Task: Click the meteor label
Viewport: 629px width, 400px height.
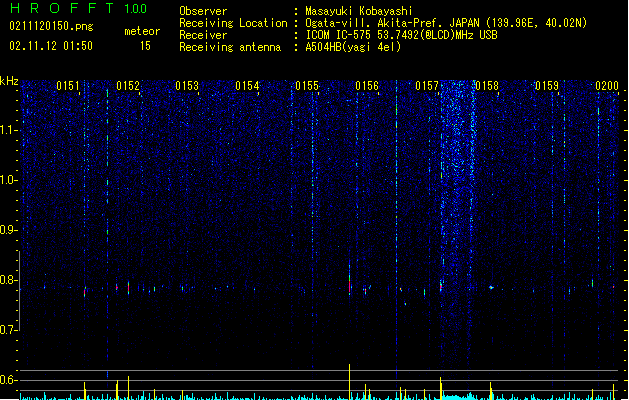Action: pyautogui.click(x=142, y=31)
